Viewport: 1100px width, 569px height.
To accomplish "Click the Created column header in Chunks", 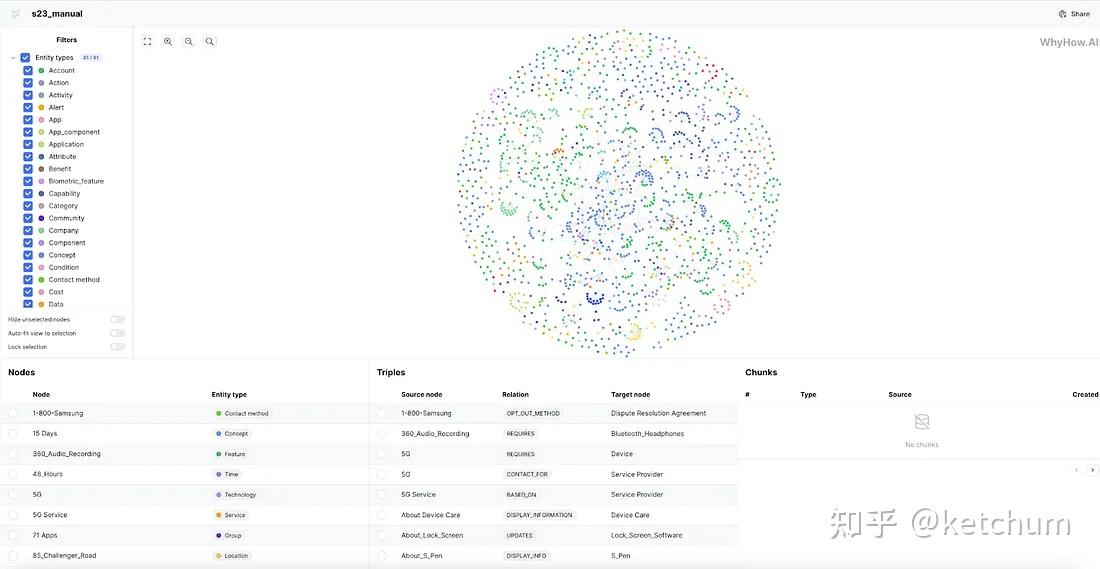I will click(x=1085, y=394).
